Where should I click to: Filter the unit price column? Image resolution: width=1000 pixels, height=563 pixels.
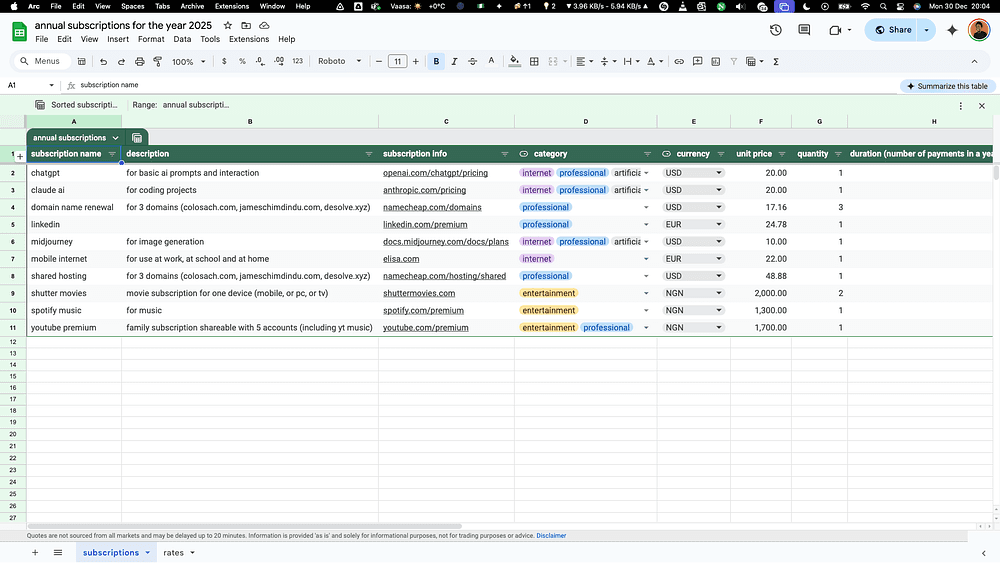coord(782,154)
